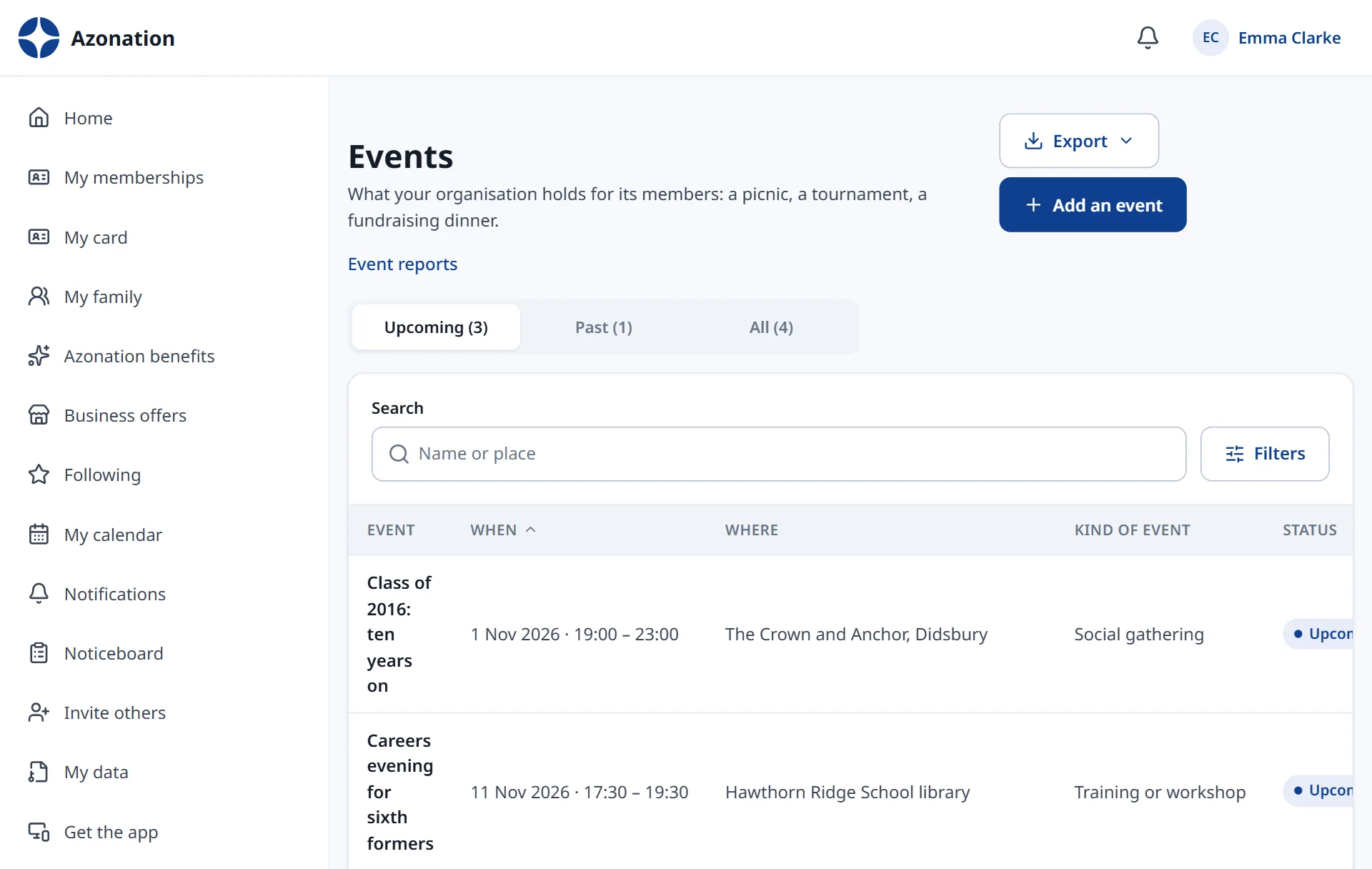The height and width of the screenshot is (869, 1372).
Task: Open the Filters panel
Action: tap(1265, 454)
